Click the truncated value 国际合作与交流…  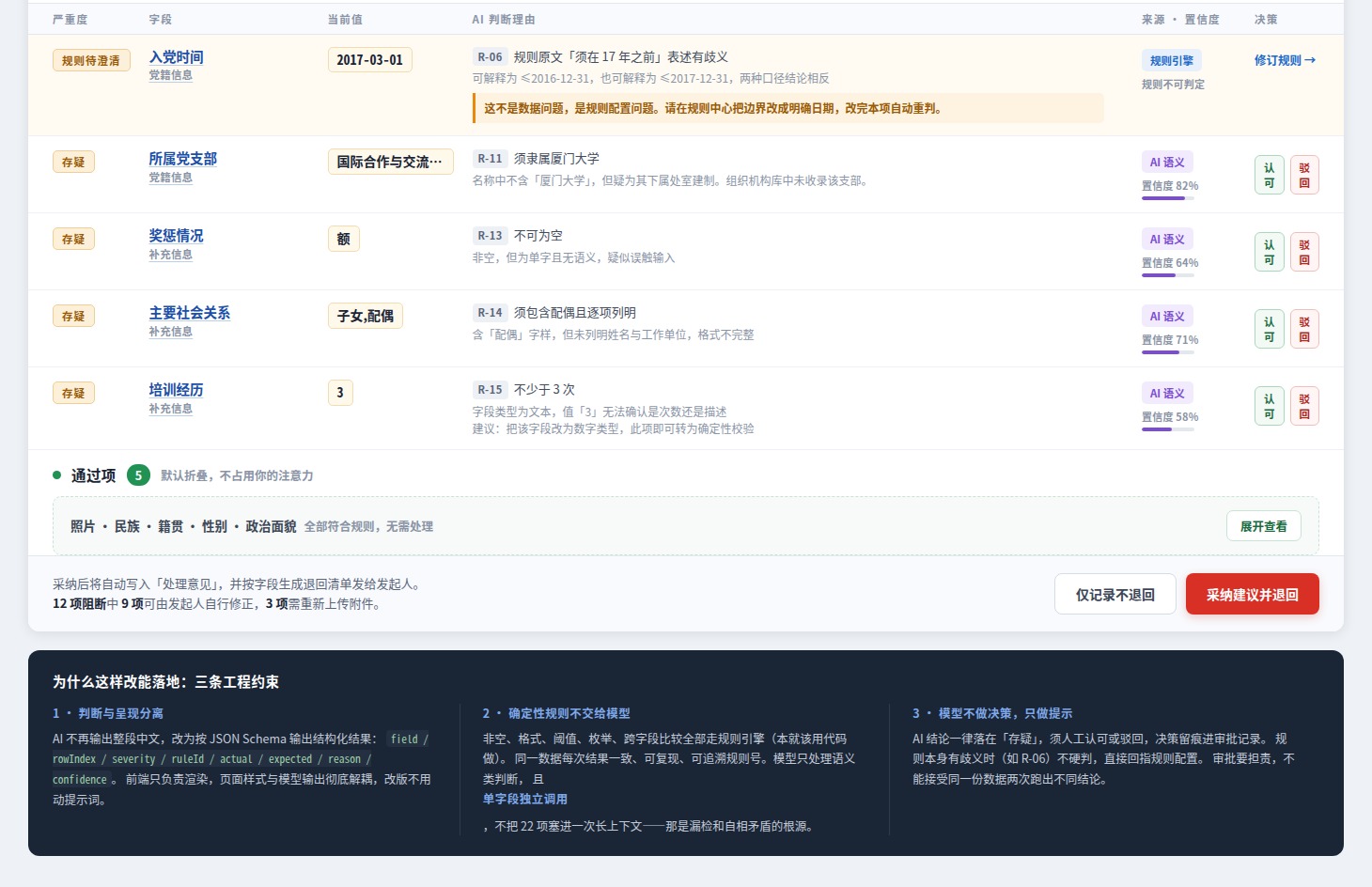(390, 162)
